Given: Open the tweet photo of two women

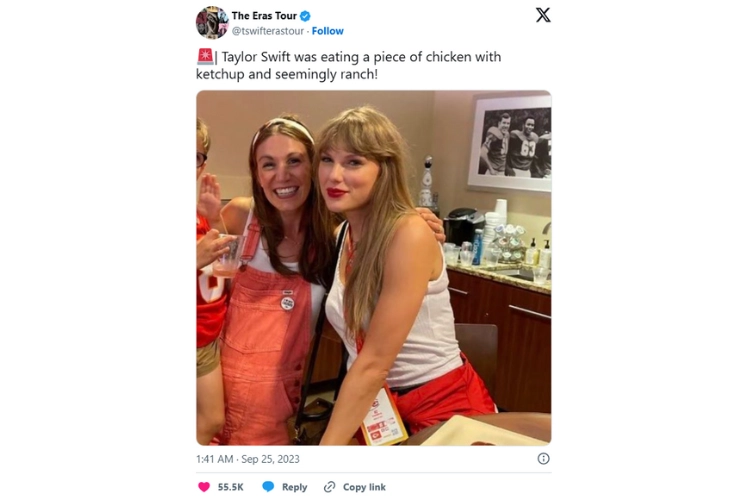Looking at the screenshot, I should [373, 268].
